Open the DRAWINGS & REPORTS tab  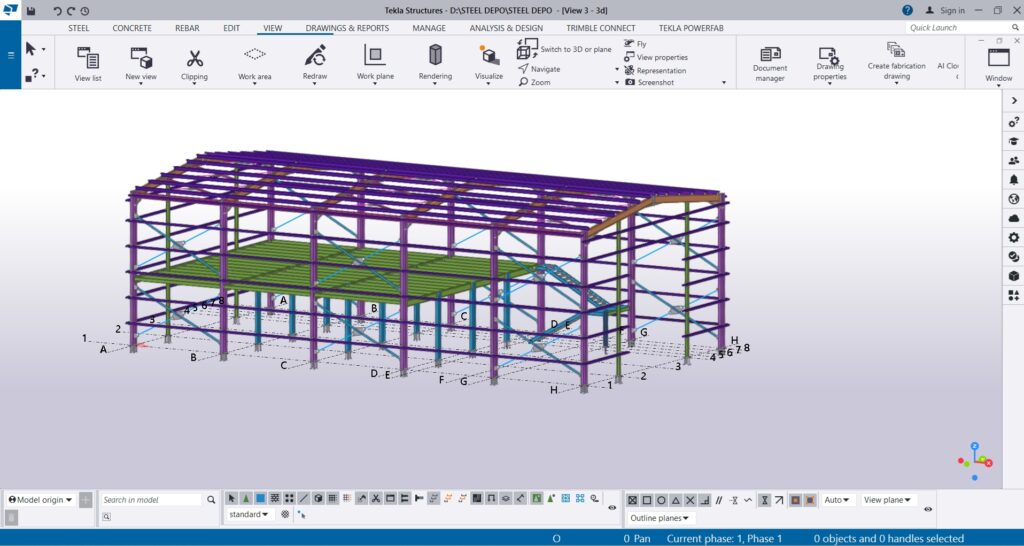347,28
